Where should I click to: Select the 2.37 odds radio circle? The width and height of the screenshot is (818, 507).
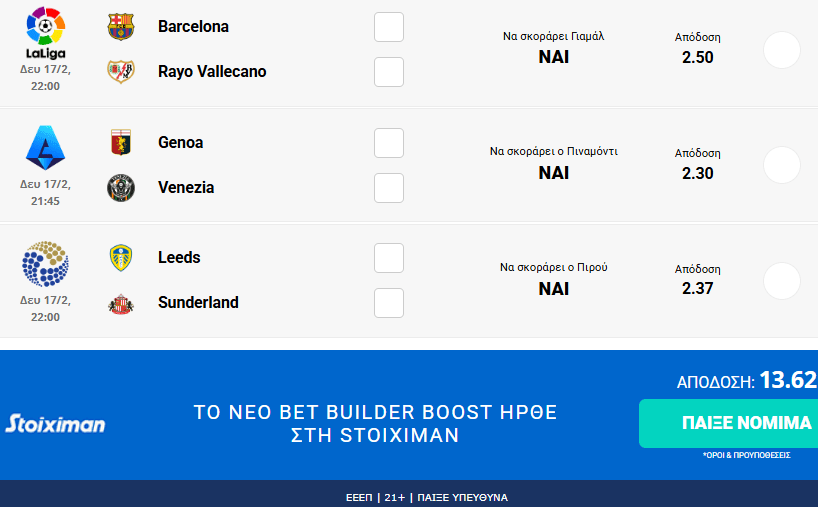(x=781, y=281)
